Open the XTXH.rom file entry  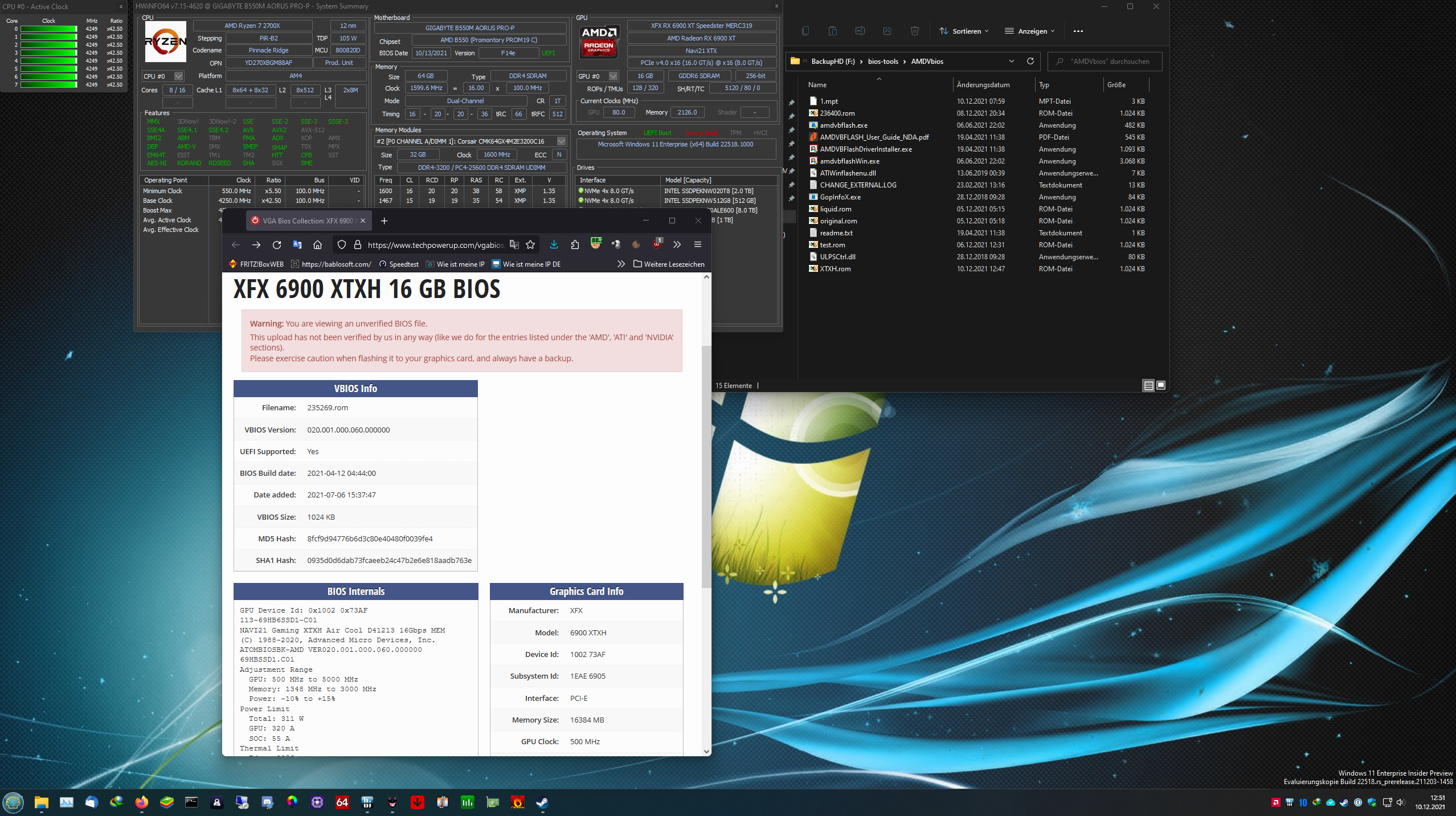(x=835, y=268)
